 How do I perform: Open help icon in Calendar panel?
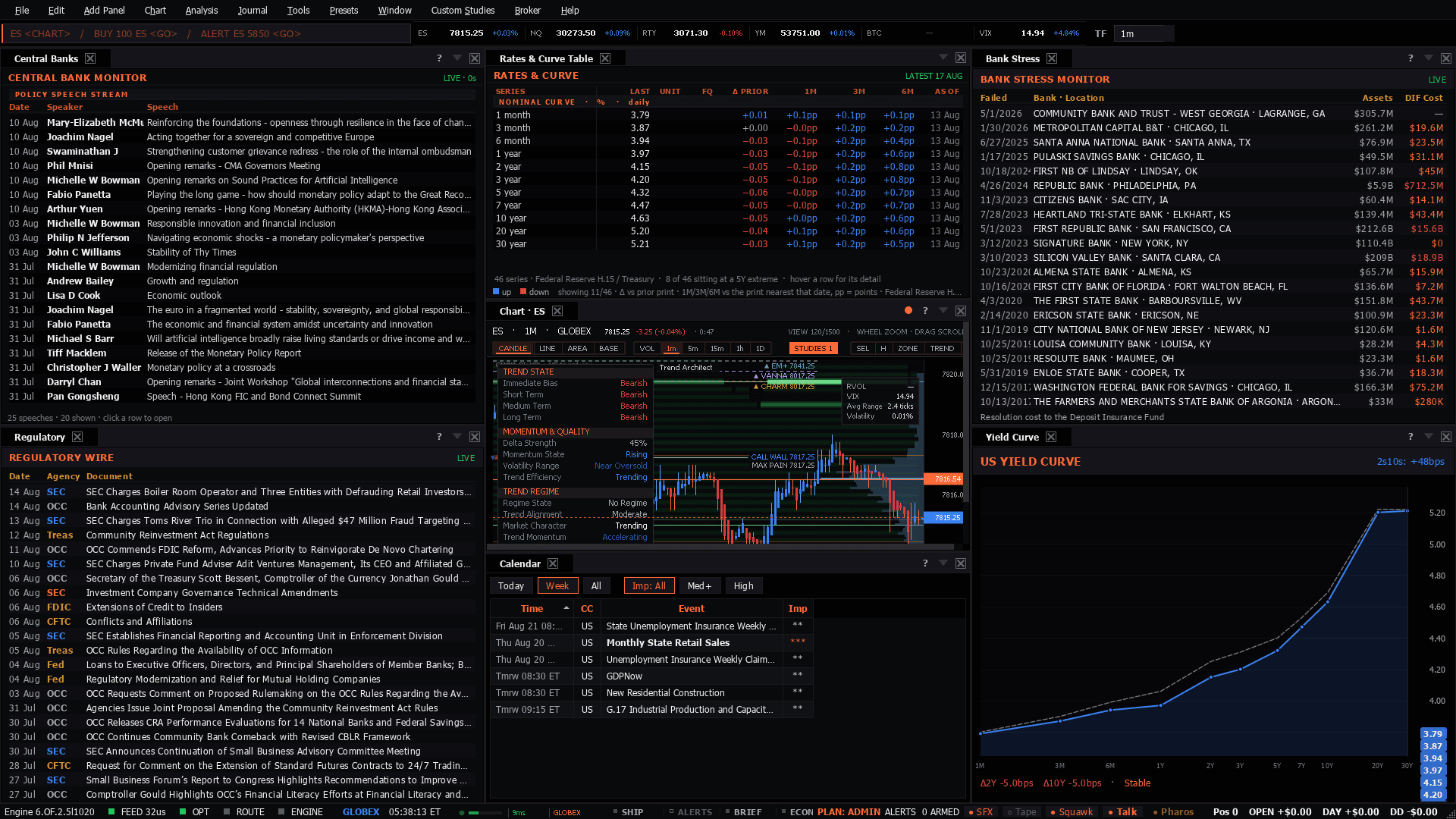[925, 563]
